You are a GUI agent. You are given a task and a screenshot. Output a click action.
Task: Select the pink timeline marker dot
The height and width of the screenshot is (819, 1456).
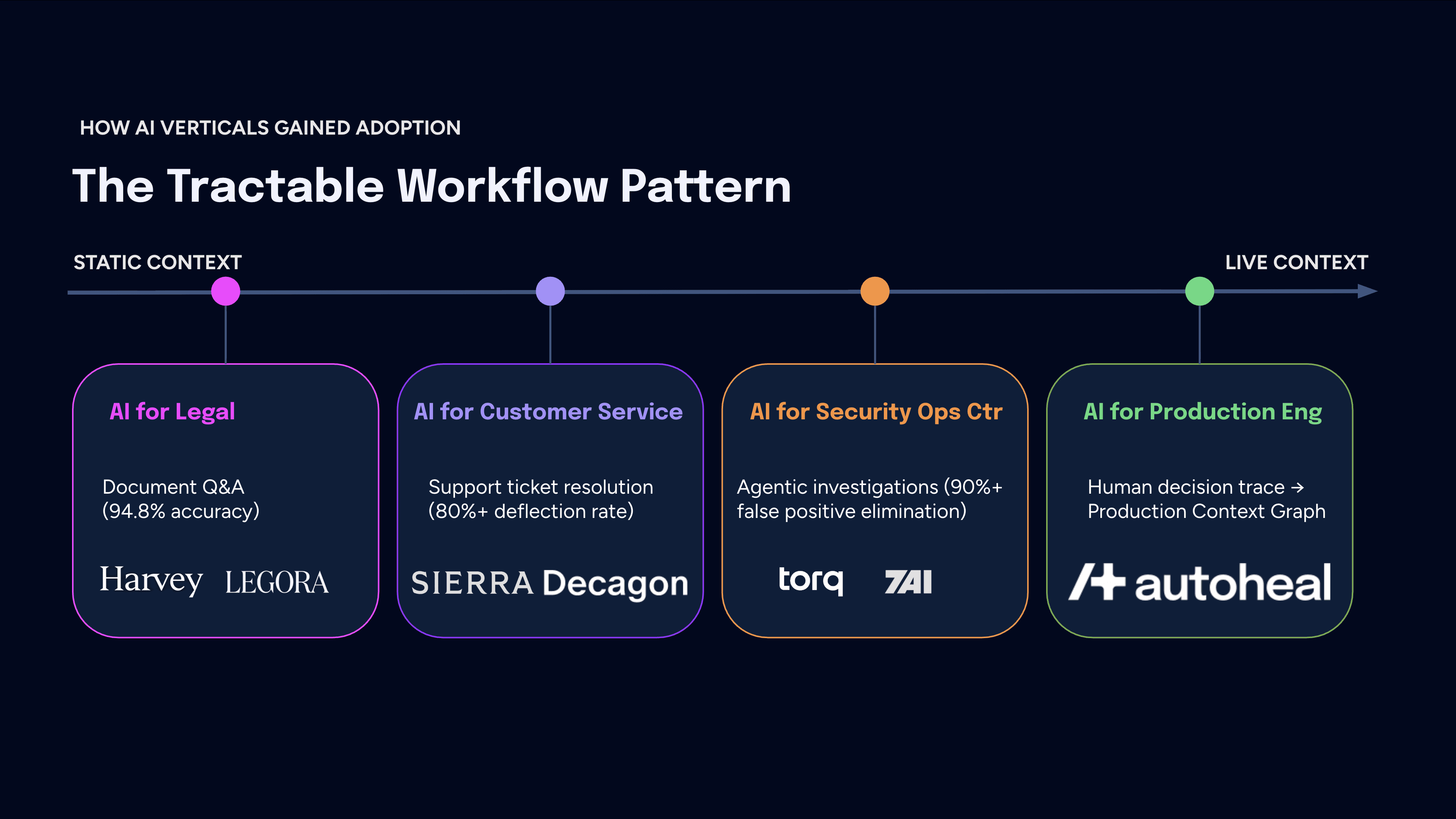point(226,292)
